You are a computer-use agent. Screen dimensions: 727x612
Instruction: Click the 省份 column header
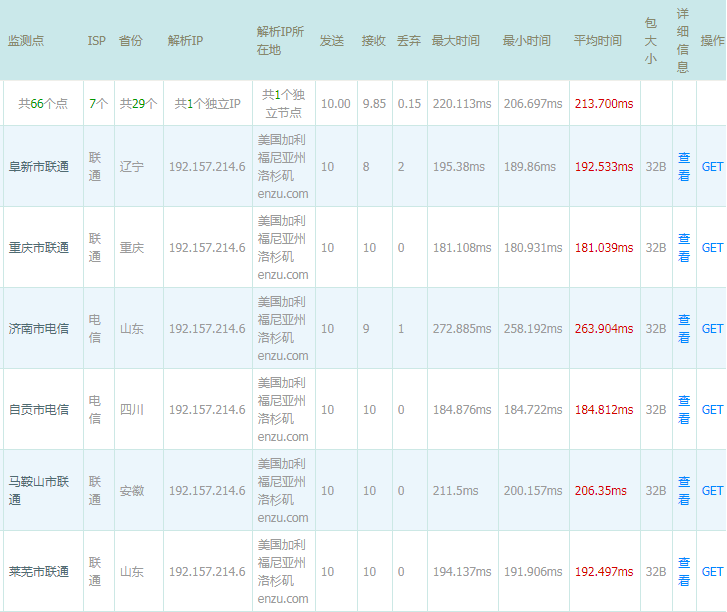tap(131, 41)
